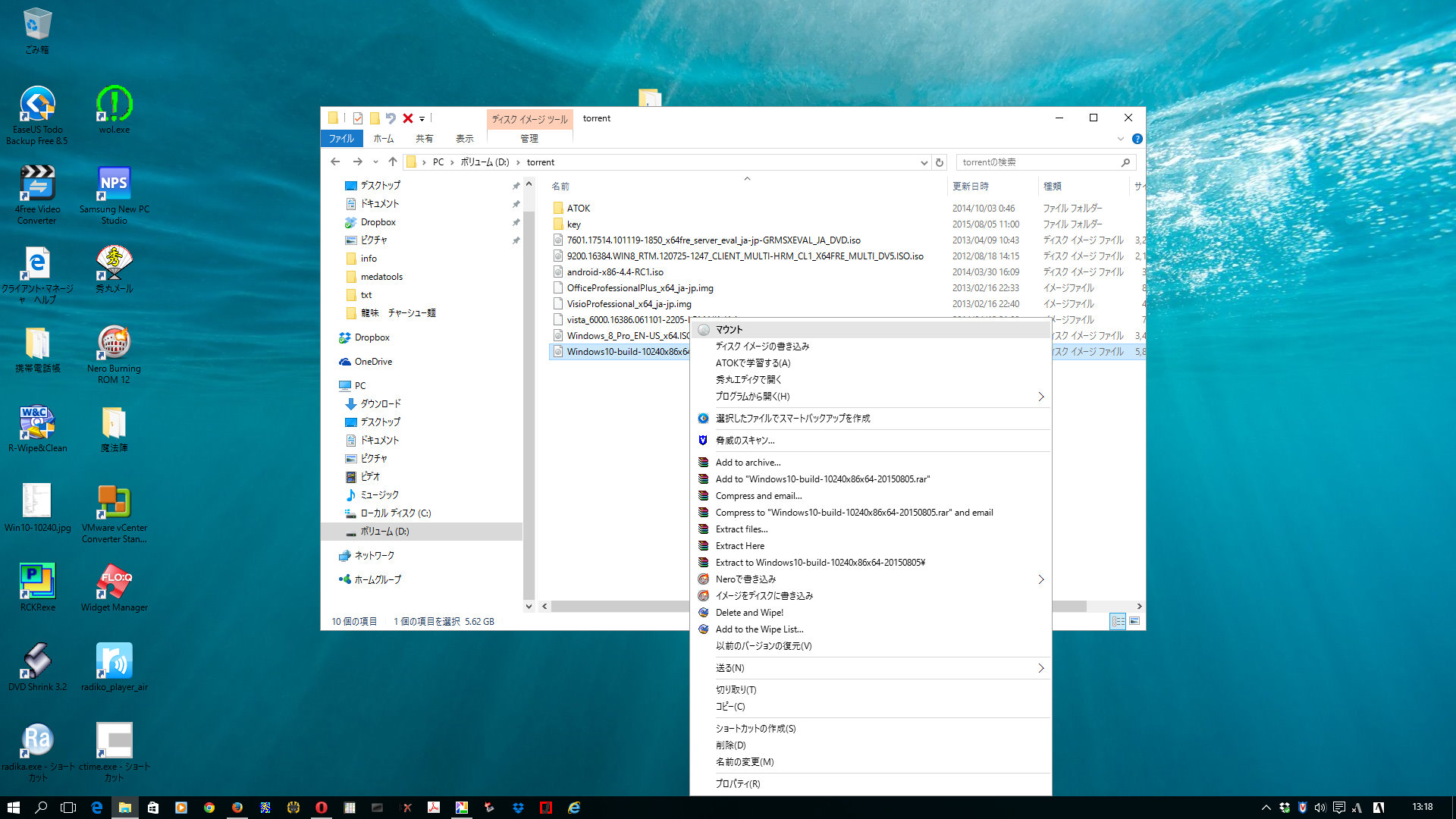Launch Edge from the taskbar
The height and width of the screenshot is (819, 1456).
(97, 808)
